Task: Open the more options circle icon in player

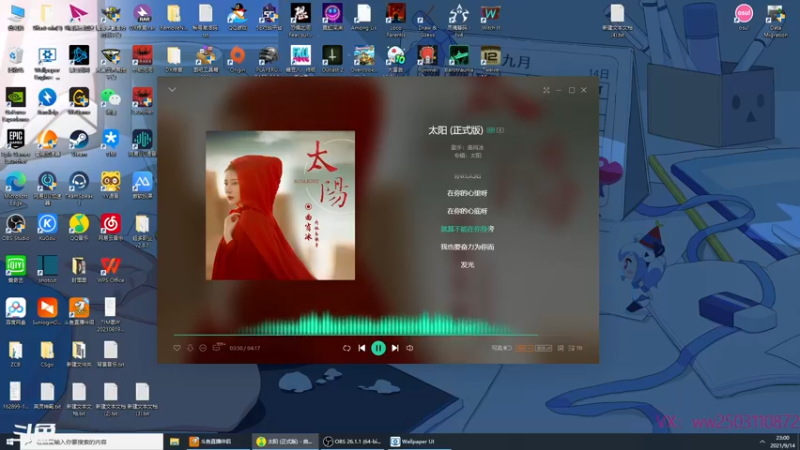Action: pos(203,348)
